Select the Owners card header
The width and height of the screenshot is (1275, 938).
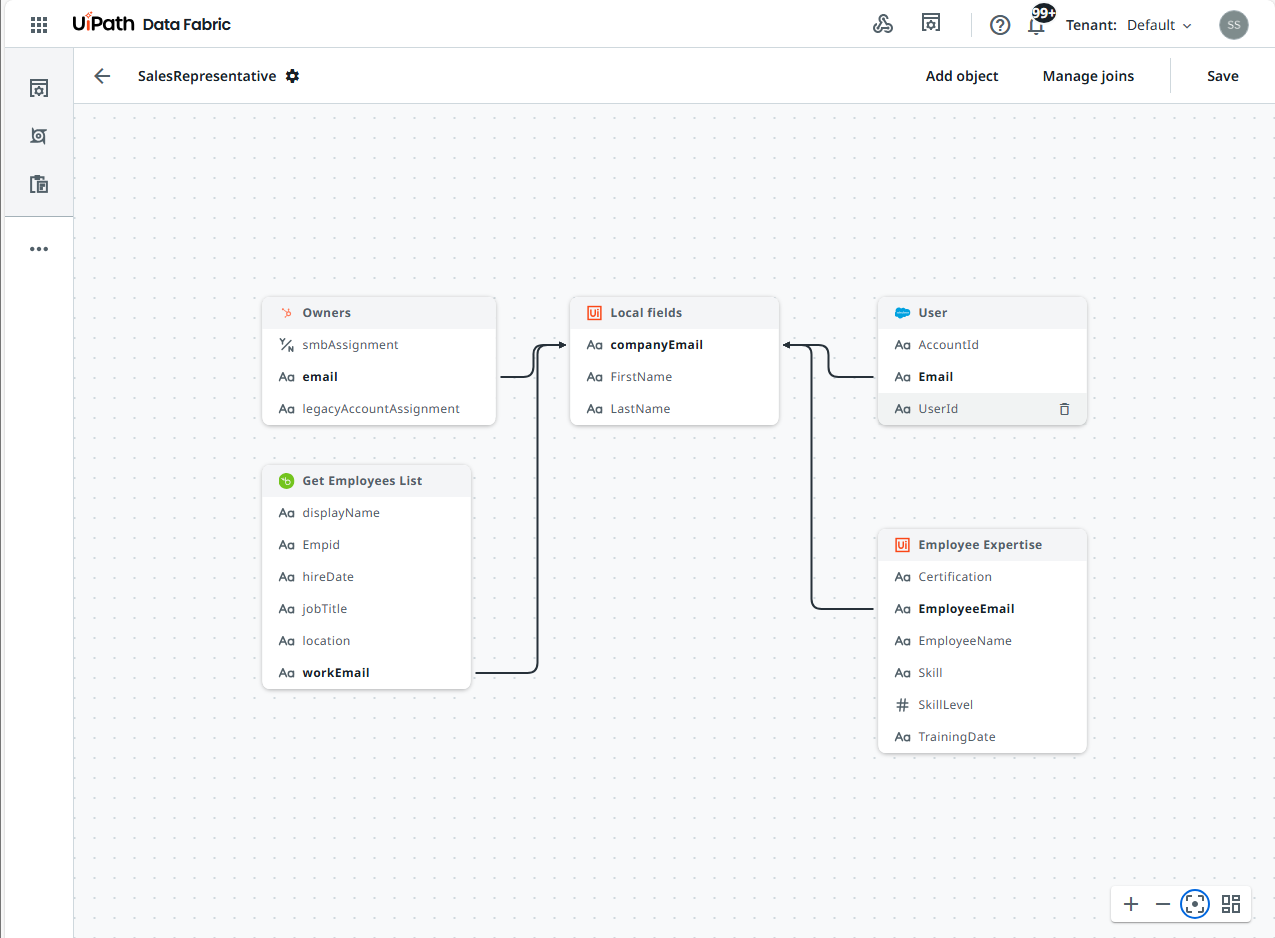[x=379, y=313]
